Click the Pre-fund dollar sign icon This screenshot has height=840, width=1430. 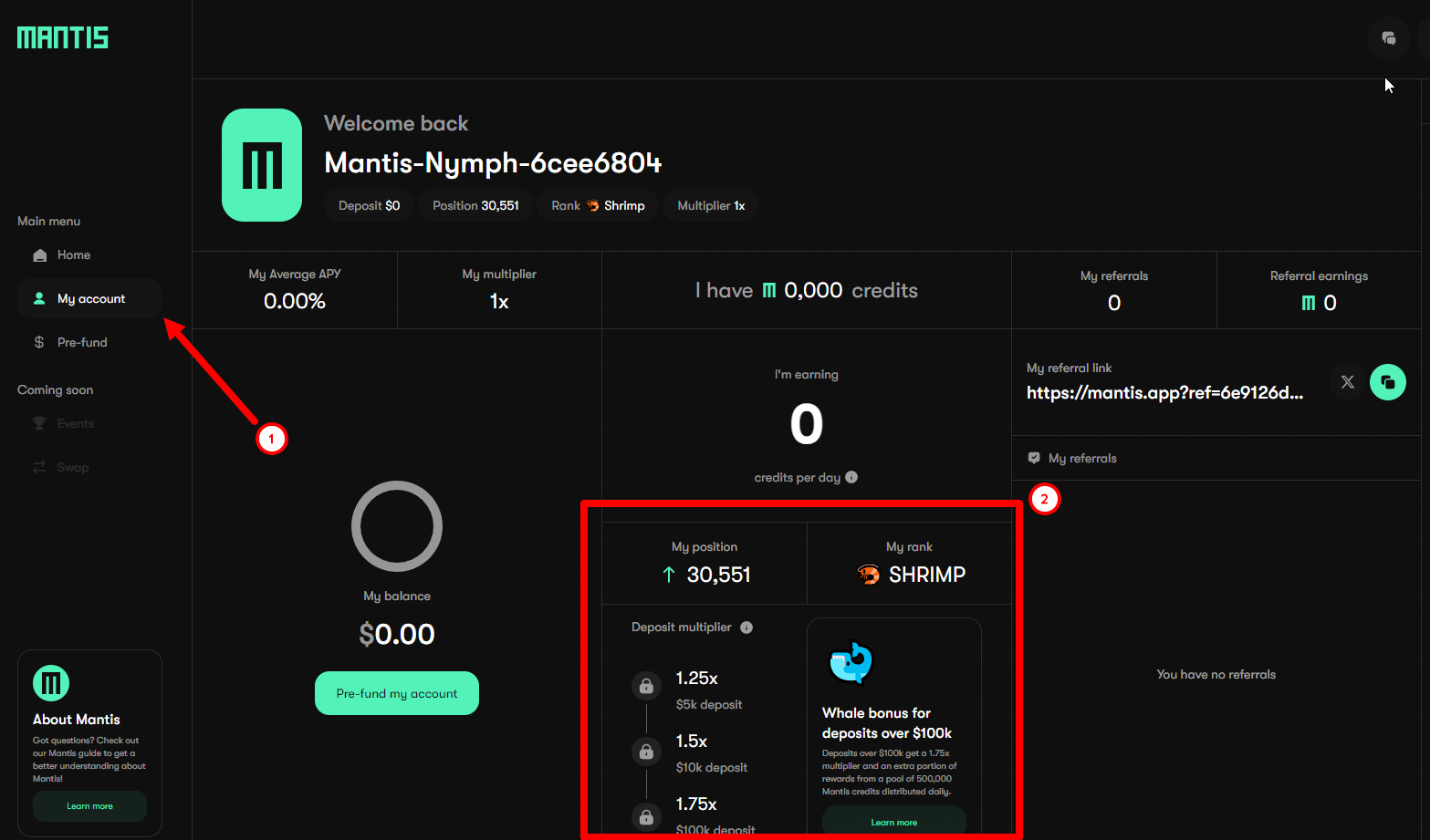coord(39,342)
